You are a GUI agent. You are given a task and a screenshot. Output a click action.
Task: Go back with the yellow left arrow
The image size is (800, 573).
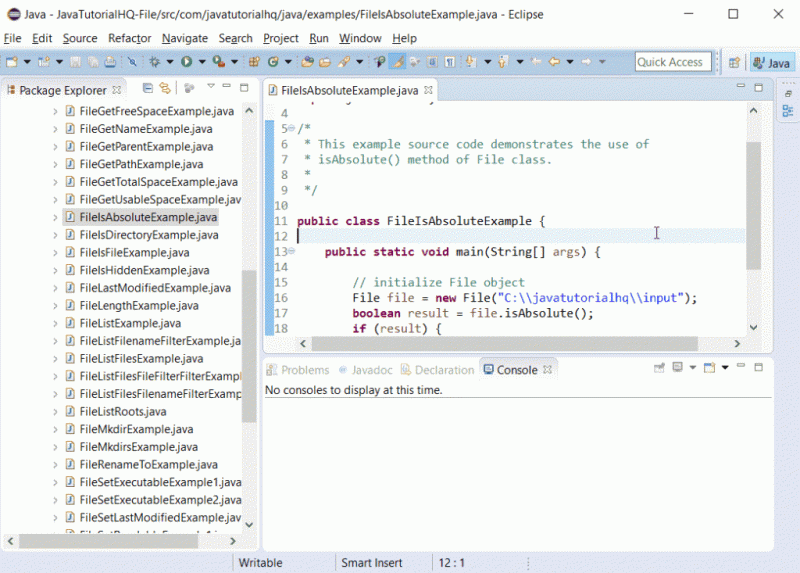pos(554,62)
